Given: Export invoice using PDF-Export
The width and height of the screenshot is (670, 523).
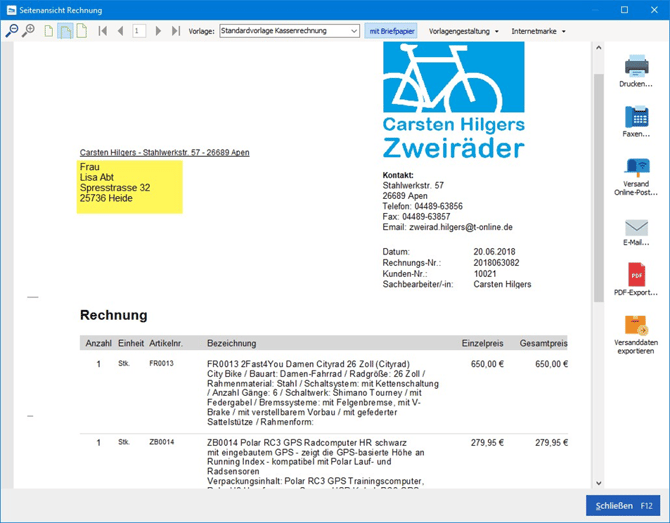Looking at the screenshot, I should coord(636,280).
